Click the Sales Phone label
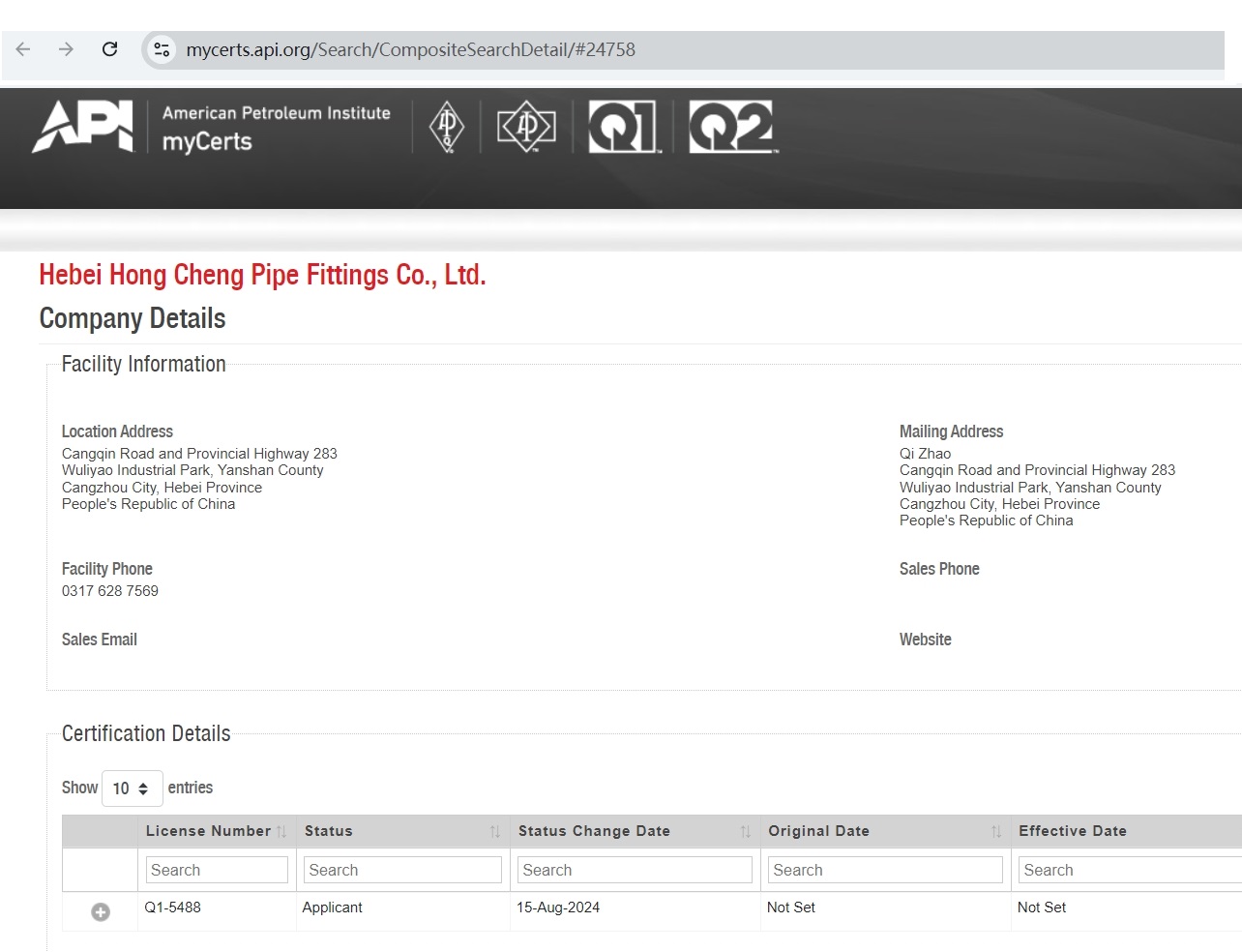The image size is (1242, 952). (x=939, y=569)
